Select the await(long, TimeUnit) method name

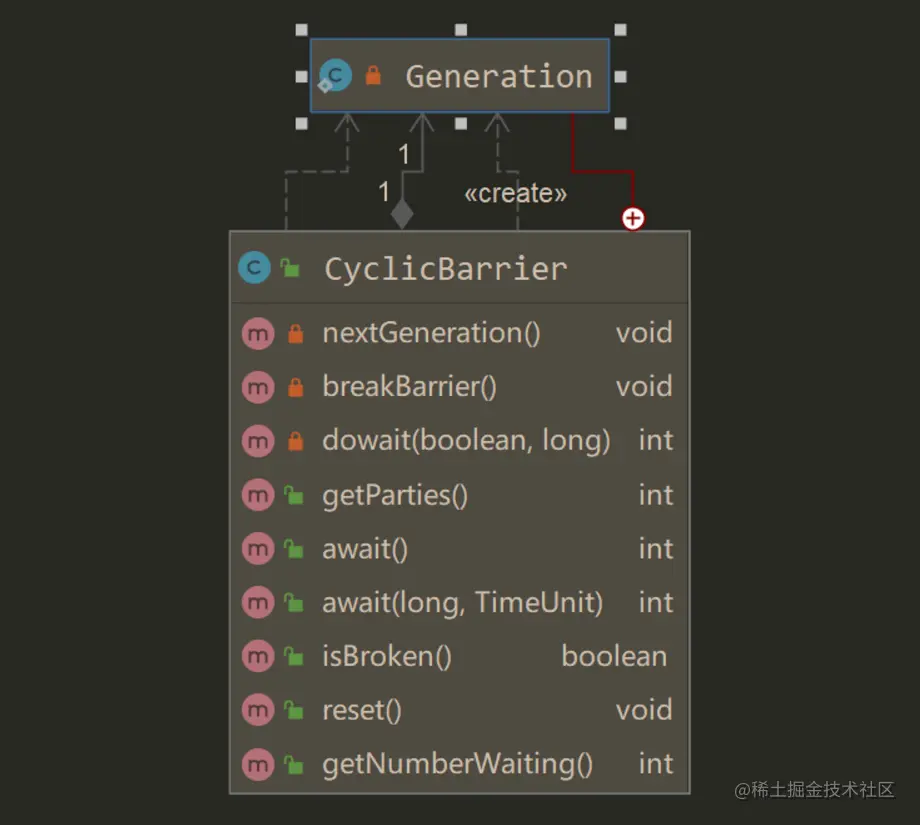click(x=463, y=603)
